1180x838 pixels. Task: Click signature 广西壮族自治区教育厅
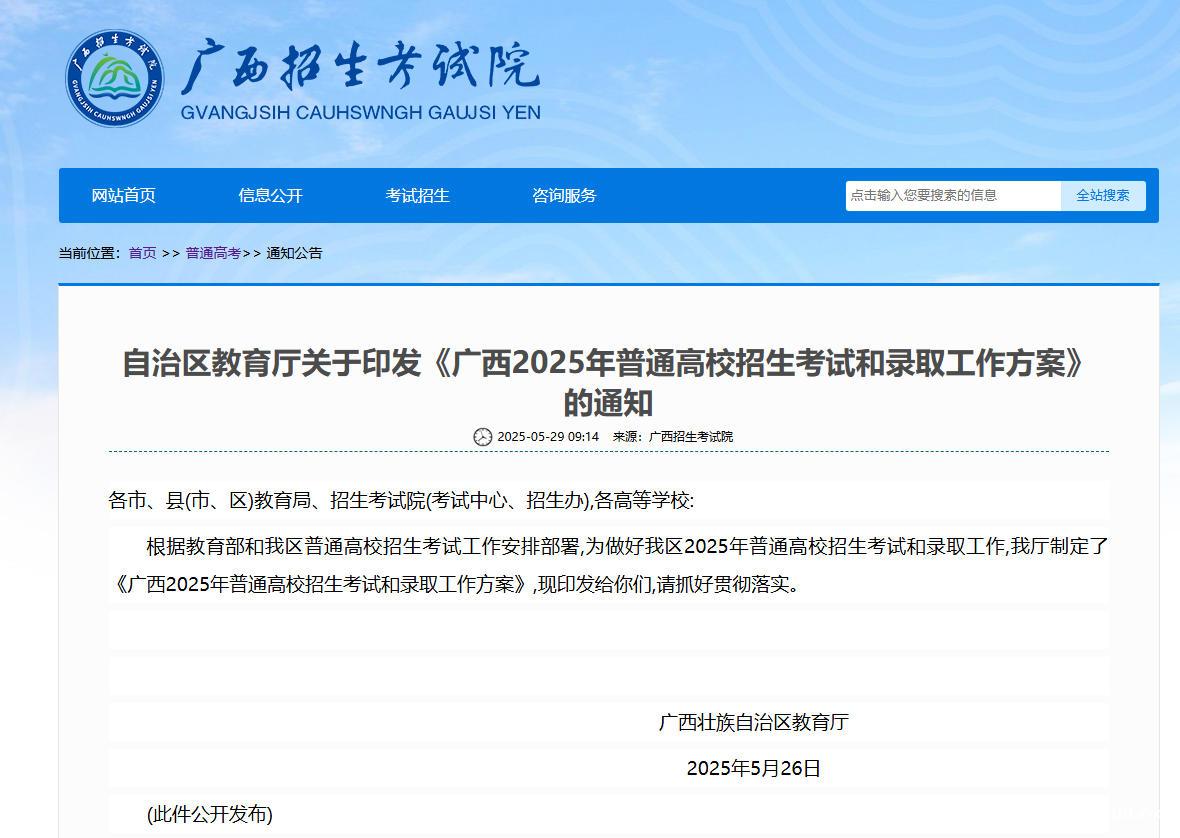753,723
